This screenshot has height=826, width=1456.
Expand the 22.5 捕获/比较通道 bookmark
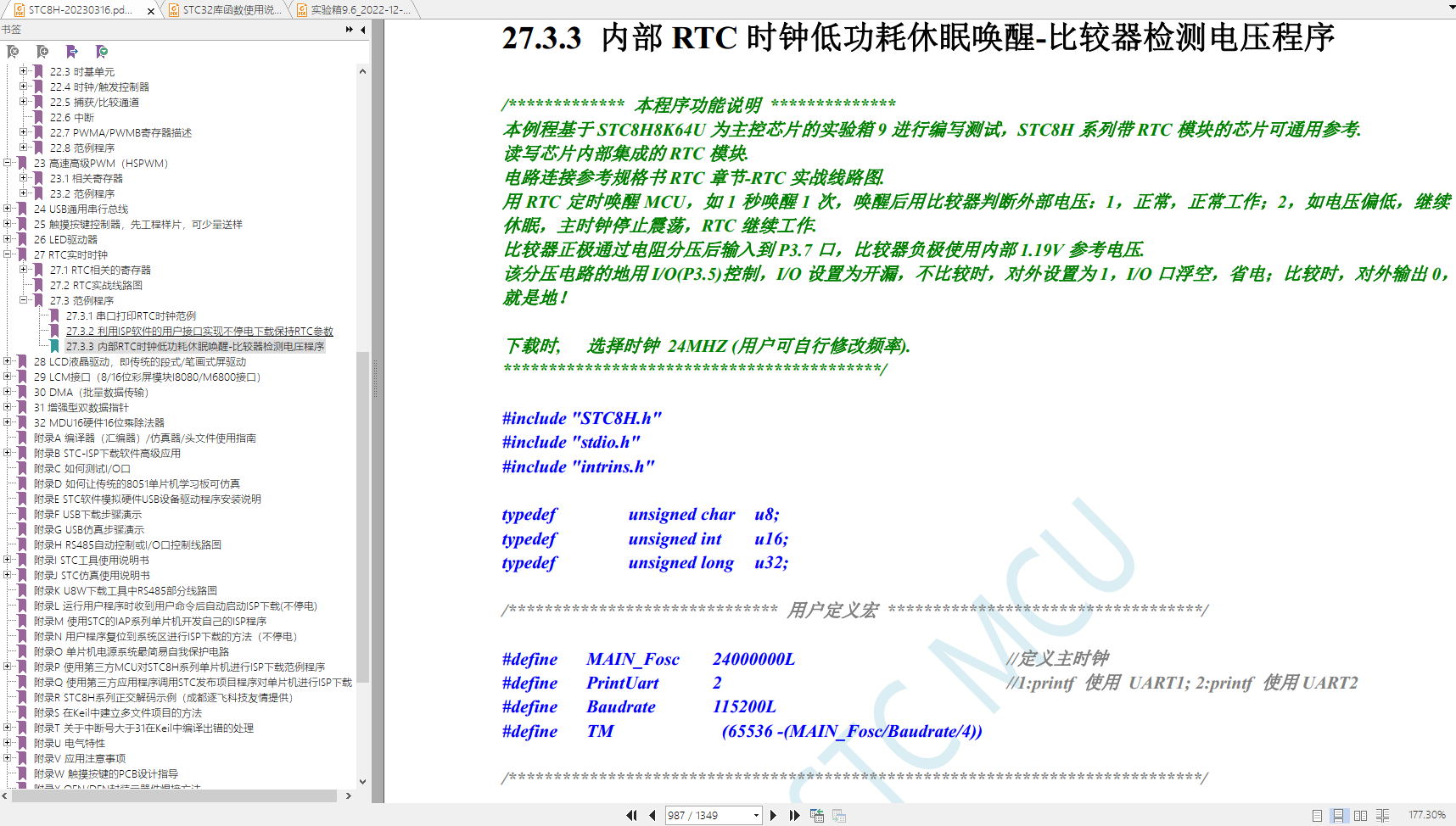tap(24, 102)
